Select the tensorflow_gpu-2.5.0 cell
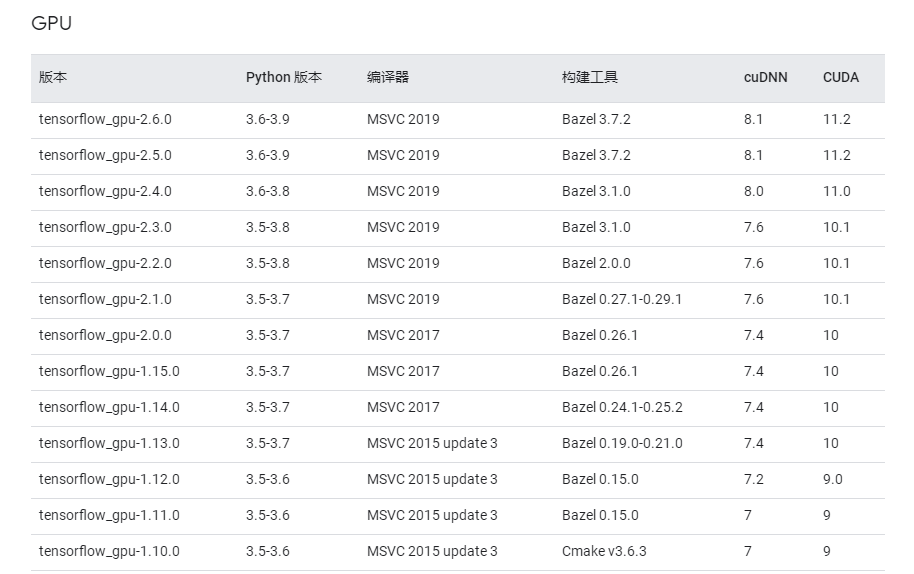Screen dimensions: 914x574 click(x=105, y=156)
